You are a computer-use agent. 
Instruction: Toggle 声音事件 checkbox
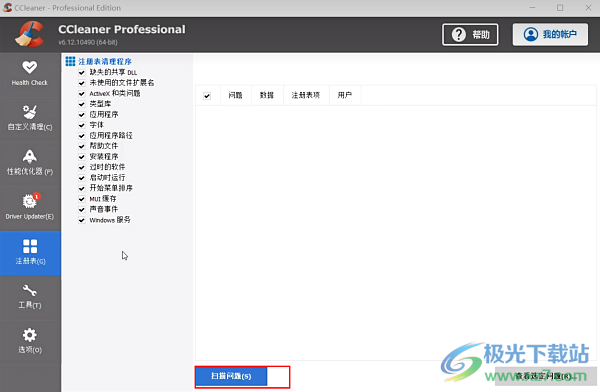pos(82,209)
